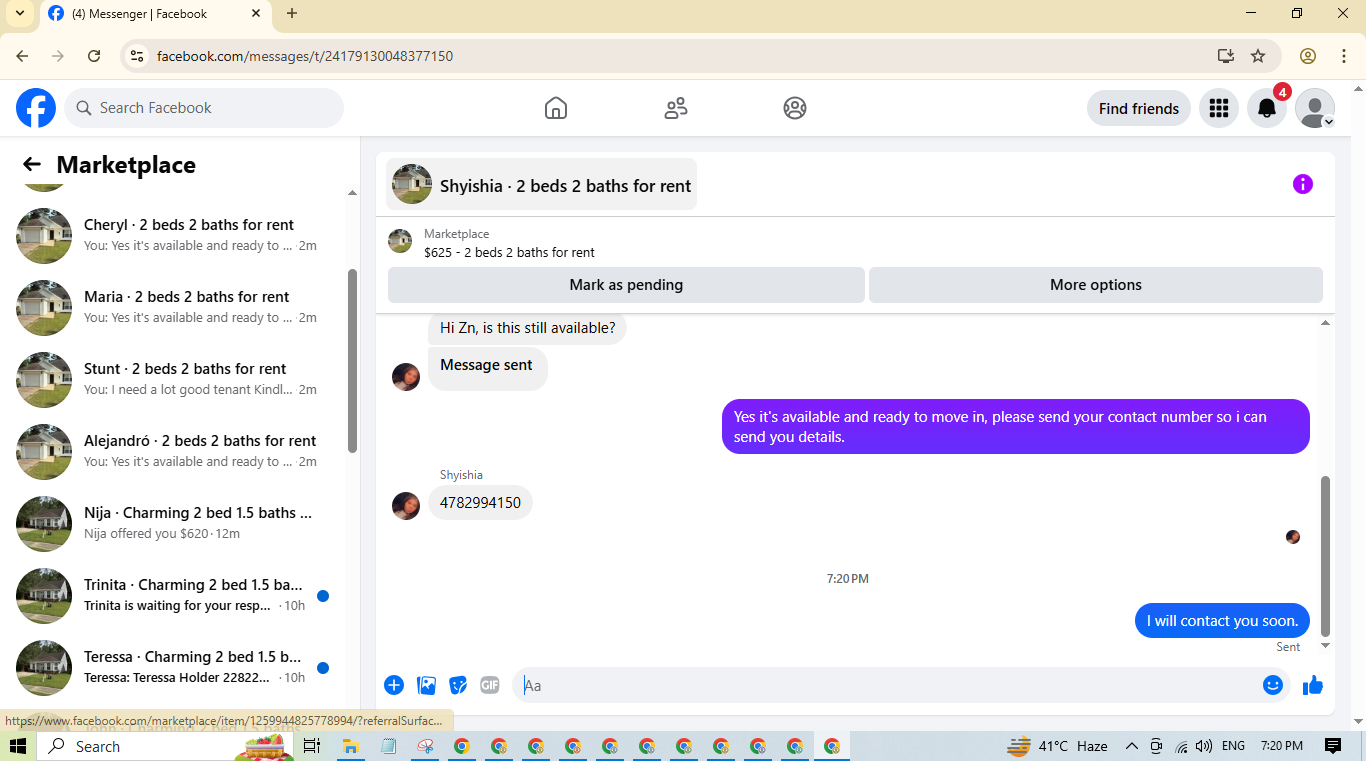
Task: Open the Windows notification center
Action: (x=1332, y=746)
